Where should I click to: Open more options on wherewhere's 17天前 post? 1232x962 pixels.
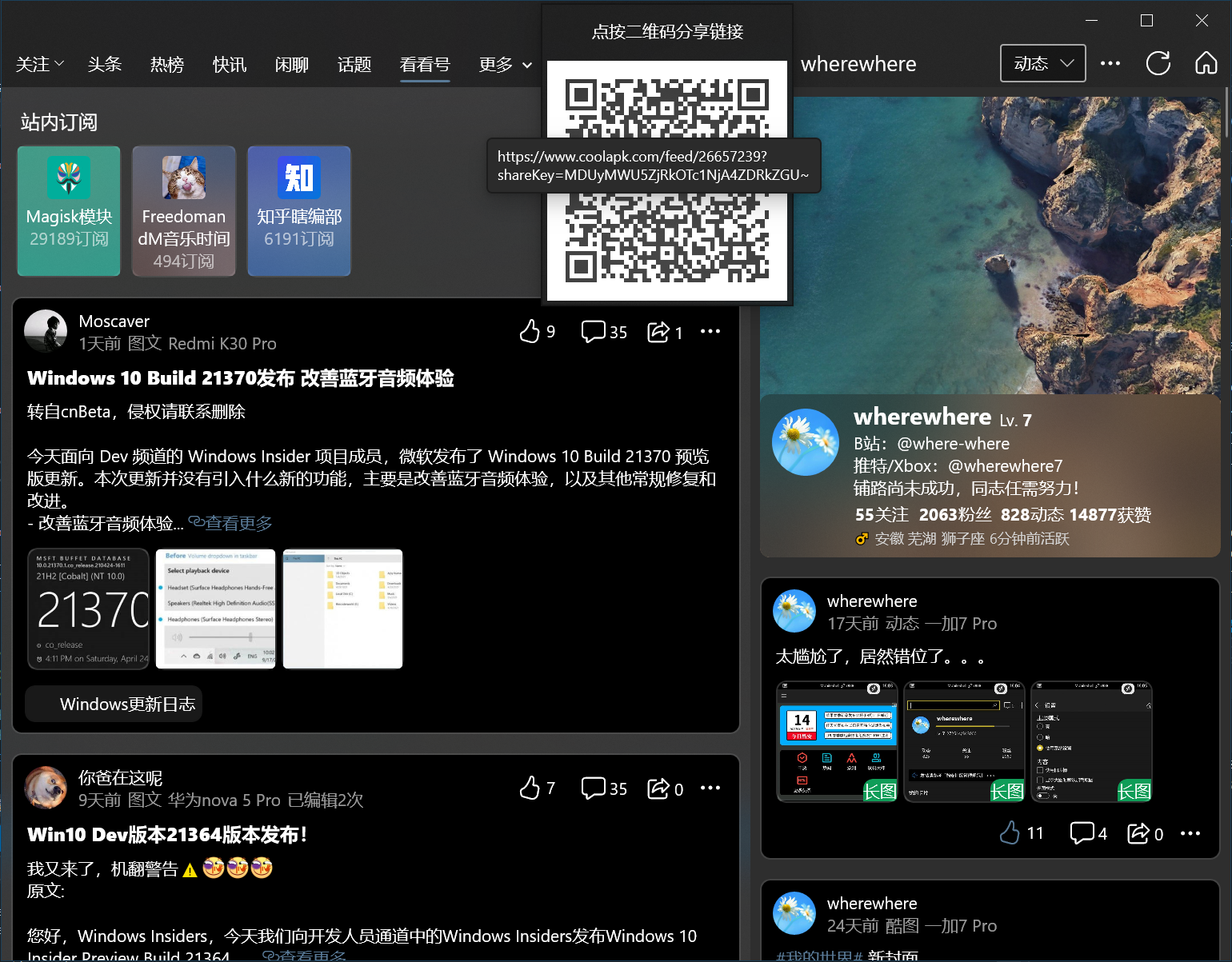(x=1190, y=832)
